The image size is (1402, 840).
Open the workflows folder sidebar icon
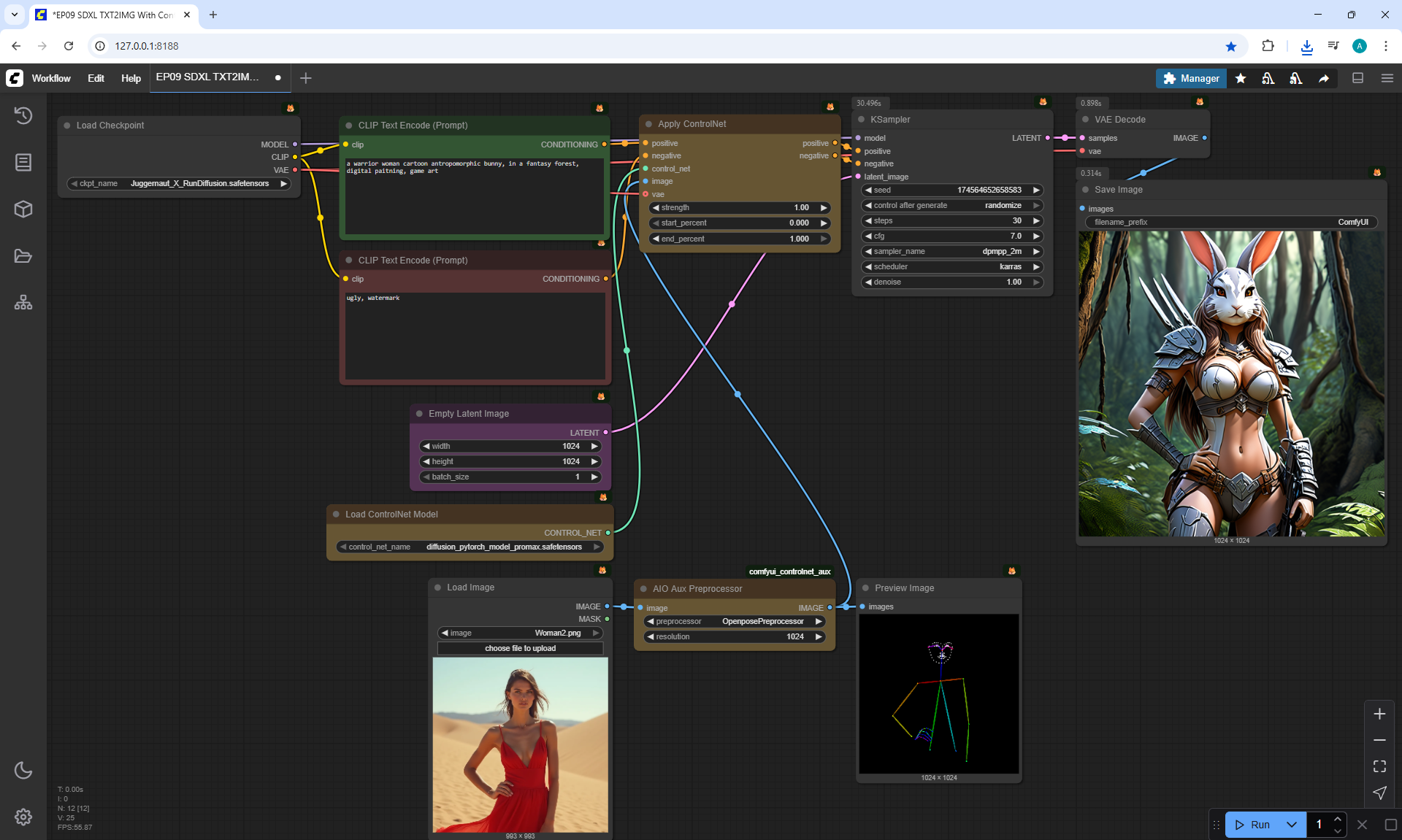(23, 256)
